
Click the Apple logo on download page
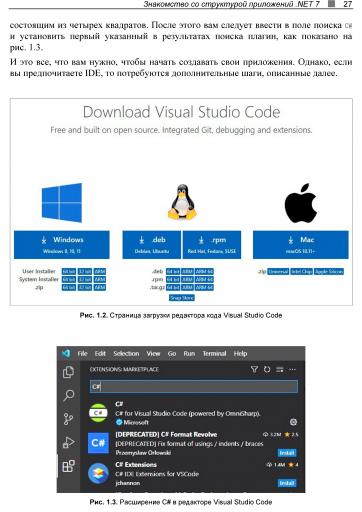coord(301,203)
